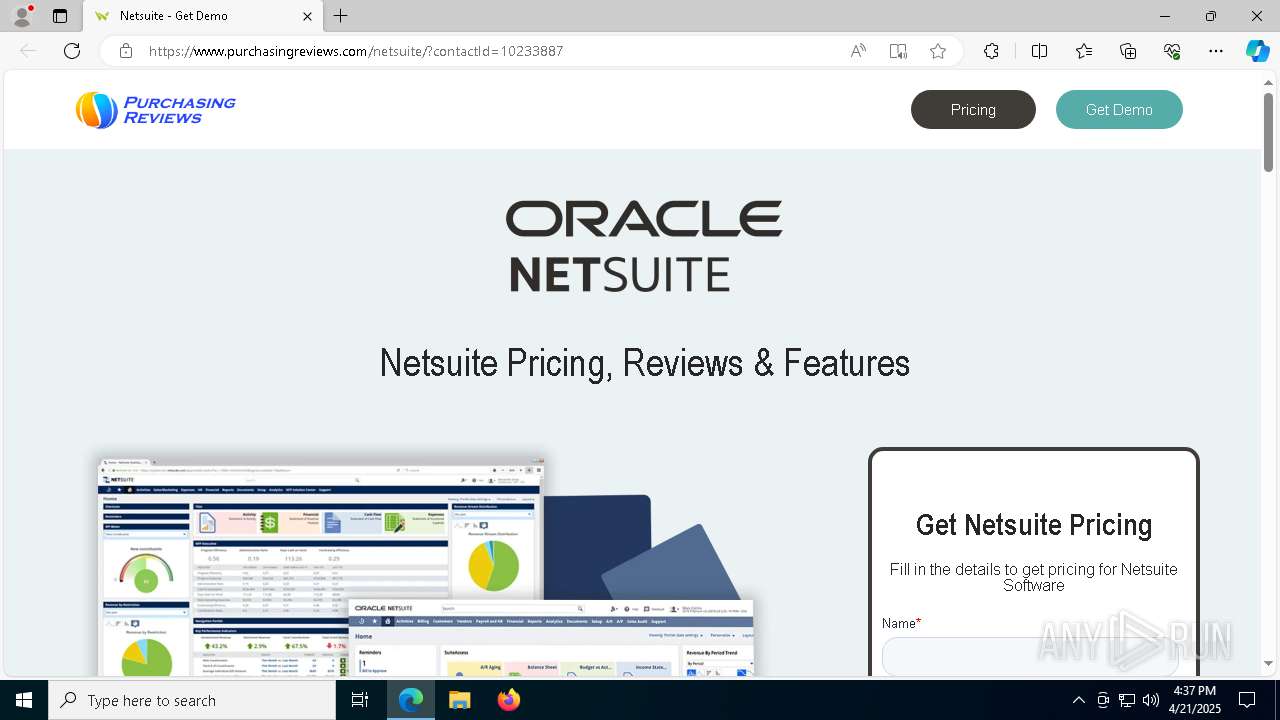Open the clock and calendar
Screen dimensions: 1280x720
click(x=1195, y=700)
